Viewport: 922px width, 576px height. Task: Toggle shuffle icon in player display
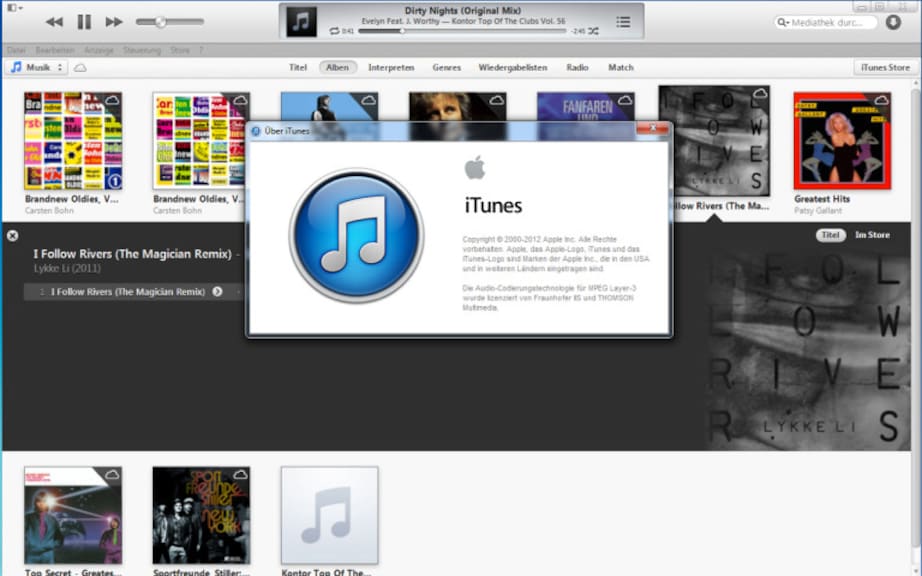(593, 31)
